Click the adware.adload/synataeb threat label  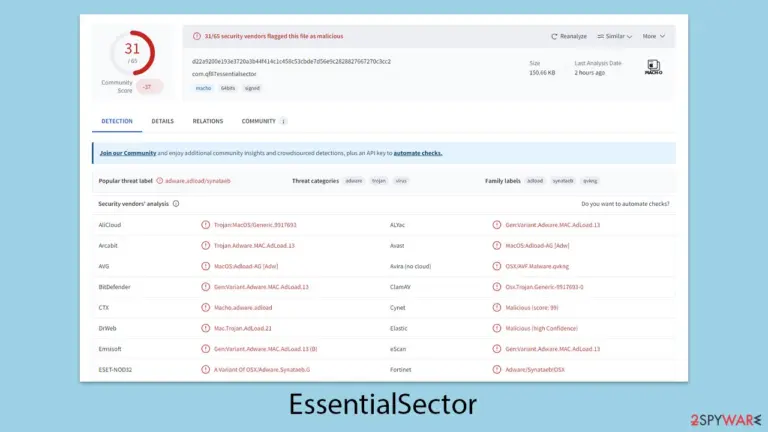198,181
